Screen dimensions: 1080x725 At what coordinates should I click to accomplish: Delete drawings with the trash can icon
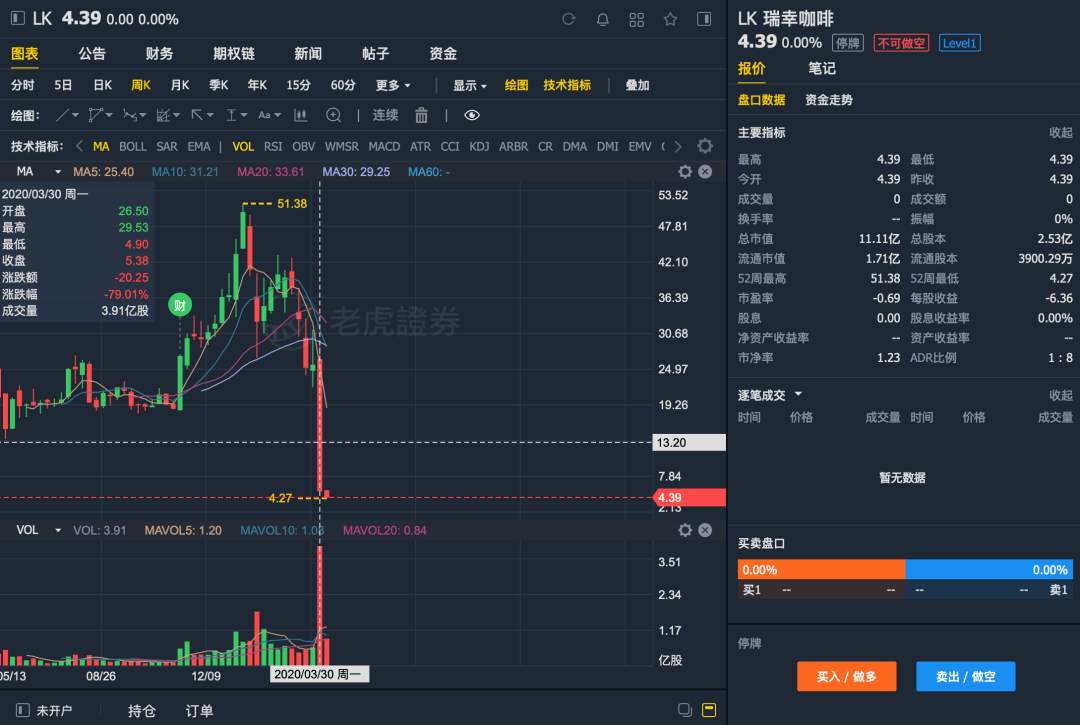click(421, 115)
